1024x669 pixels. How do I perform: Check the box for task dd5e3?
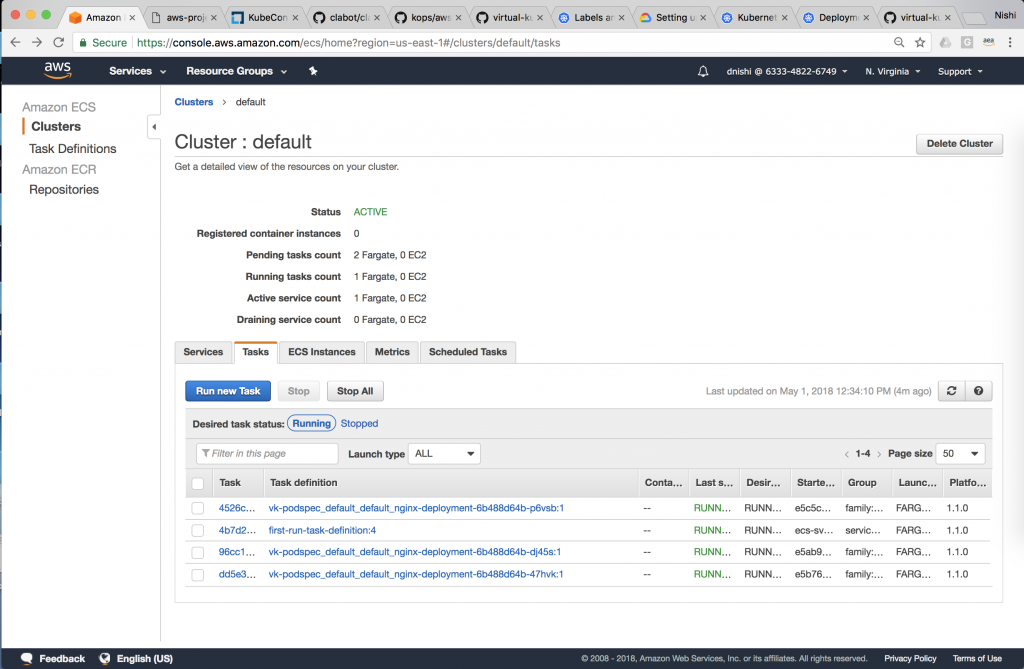tap(198, 575)
